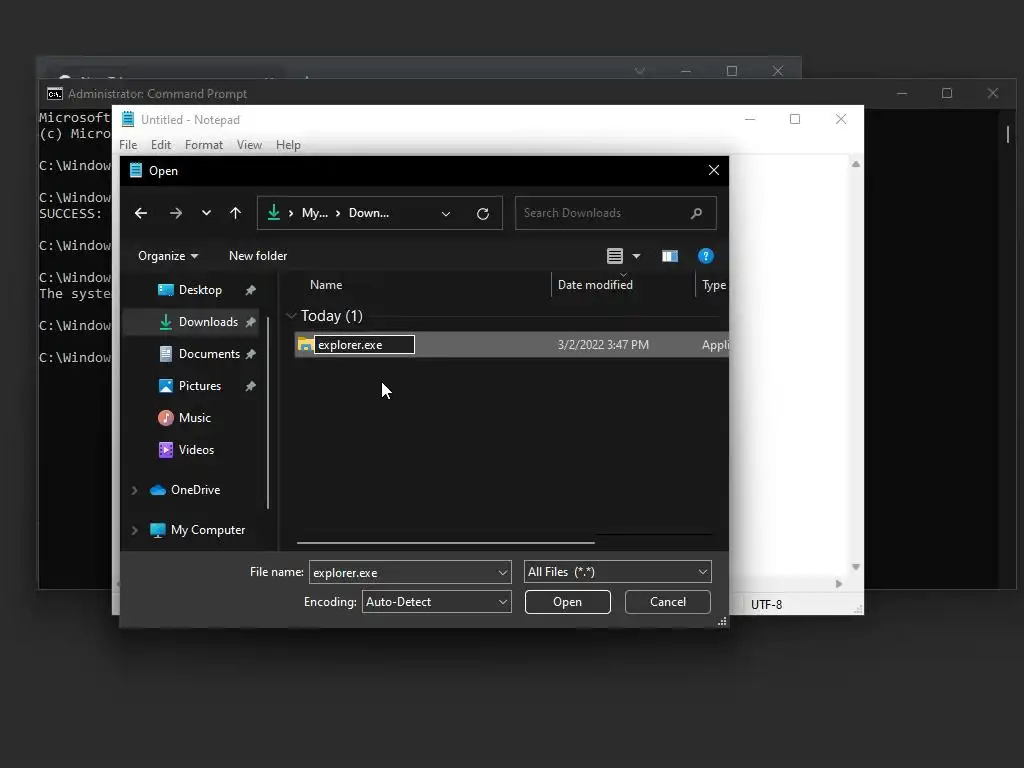
Task: Go up one folder level
Action: coord(236,213)
